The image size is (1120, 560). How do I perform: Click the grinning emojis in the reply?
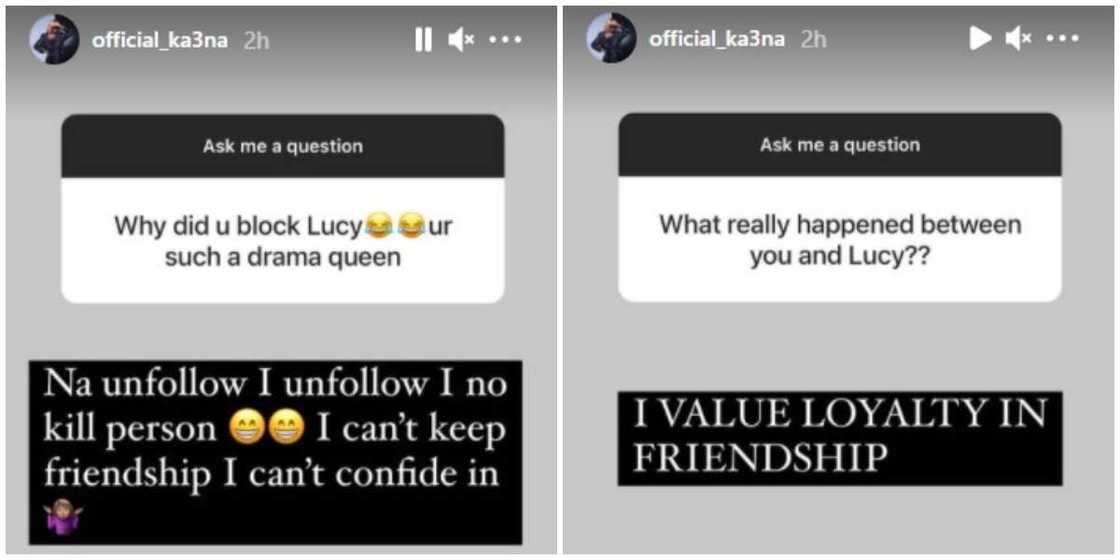pos(268,431)
